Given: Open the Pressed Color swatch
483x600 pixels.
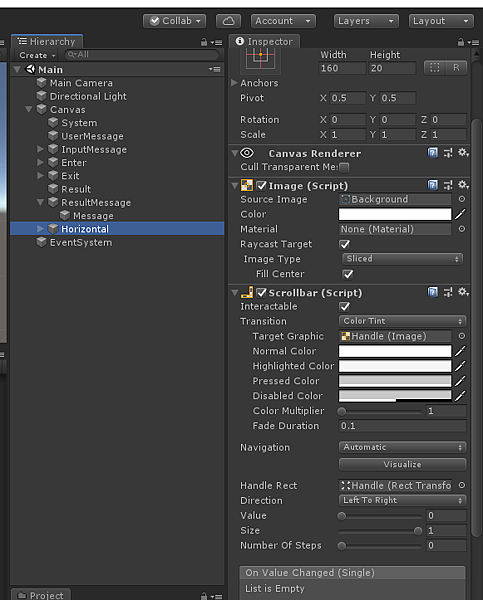Looking at the screenshot, I should [x=395, y=381].
